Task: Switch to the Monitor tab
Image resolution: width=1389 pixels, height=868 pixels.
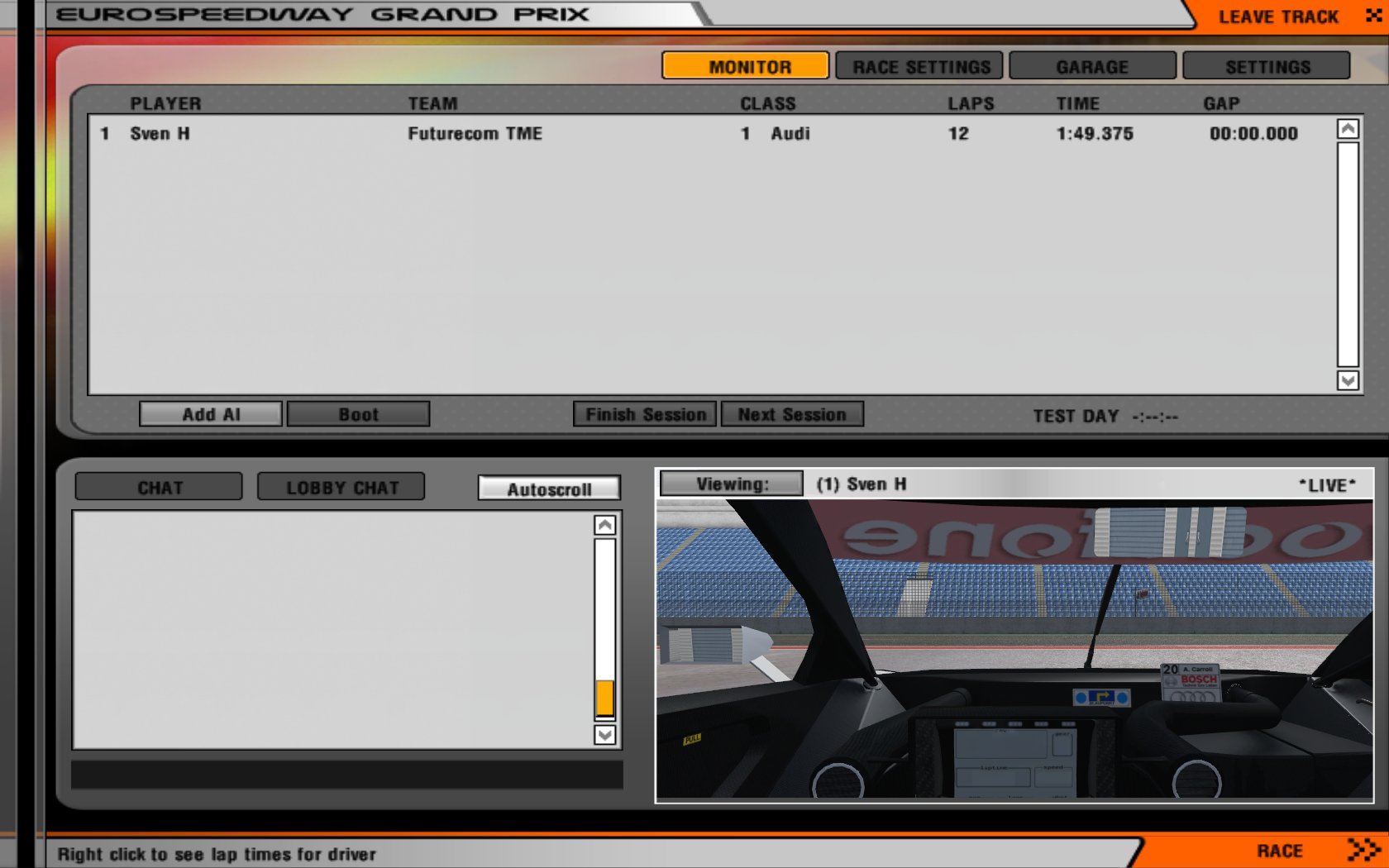Action: pos(745,66)
